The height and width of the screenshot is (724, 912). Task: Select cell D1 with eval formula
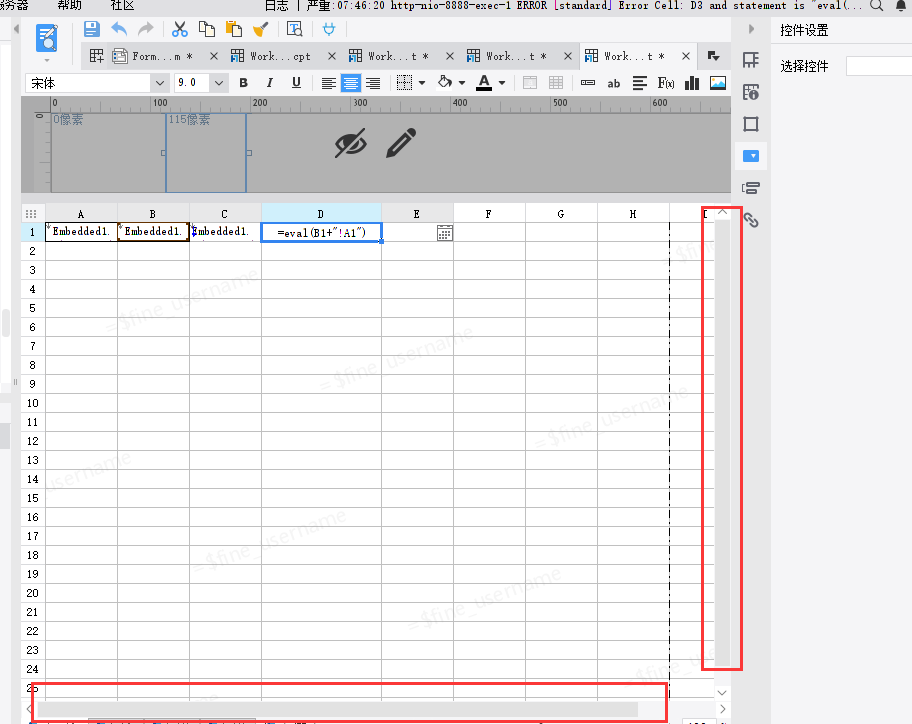322,233
